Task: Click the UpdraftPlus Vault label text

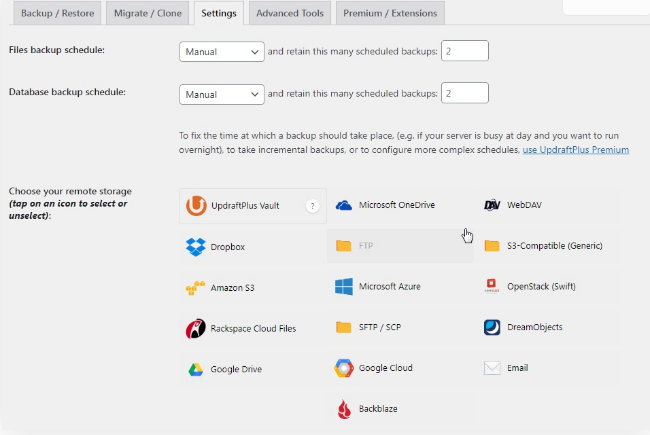Action: pyautogui.click(x=245, y=206)
